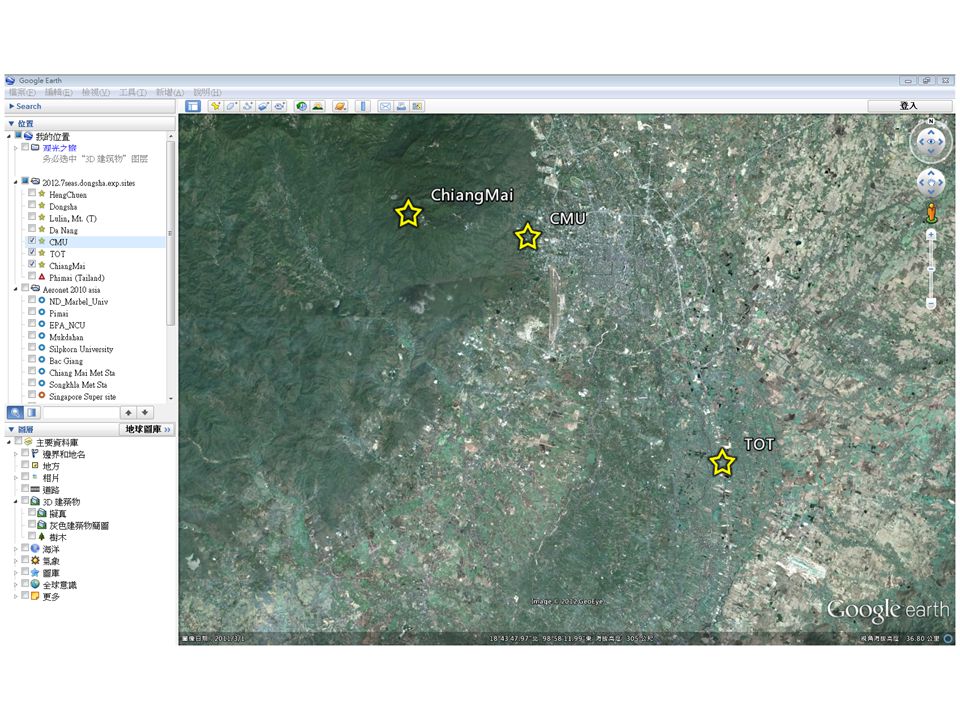
Task: Uncheck the CMU placemark checkbox
Action: point(32,241)
